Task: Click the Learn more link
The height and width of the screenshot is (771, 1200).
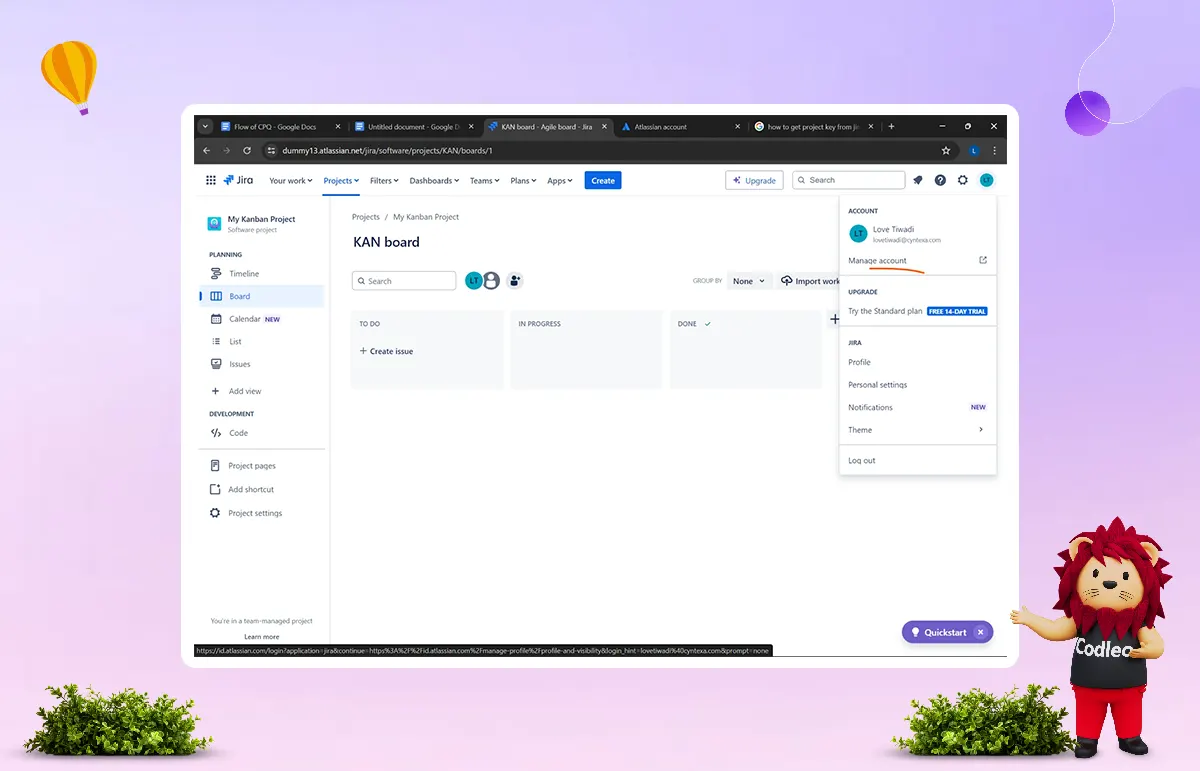Action: tap(262, 637)
